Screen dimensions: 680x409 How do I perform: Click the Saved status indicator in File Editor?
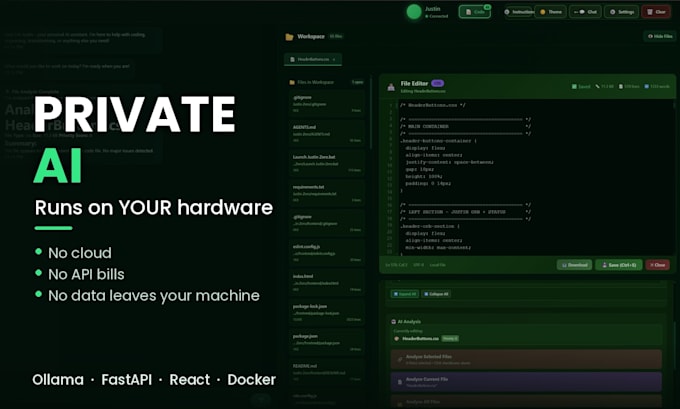pyautogui.click(x=581, y=86)
